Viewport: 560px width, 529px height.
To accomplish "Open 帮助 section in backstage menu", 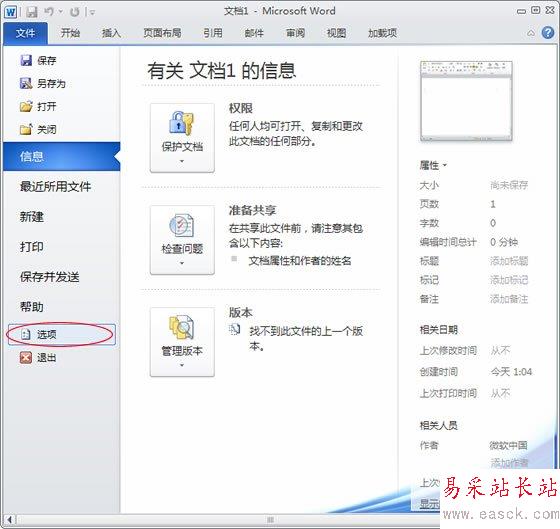I will click(x=32, y=307).
